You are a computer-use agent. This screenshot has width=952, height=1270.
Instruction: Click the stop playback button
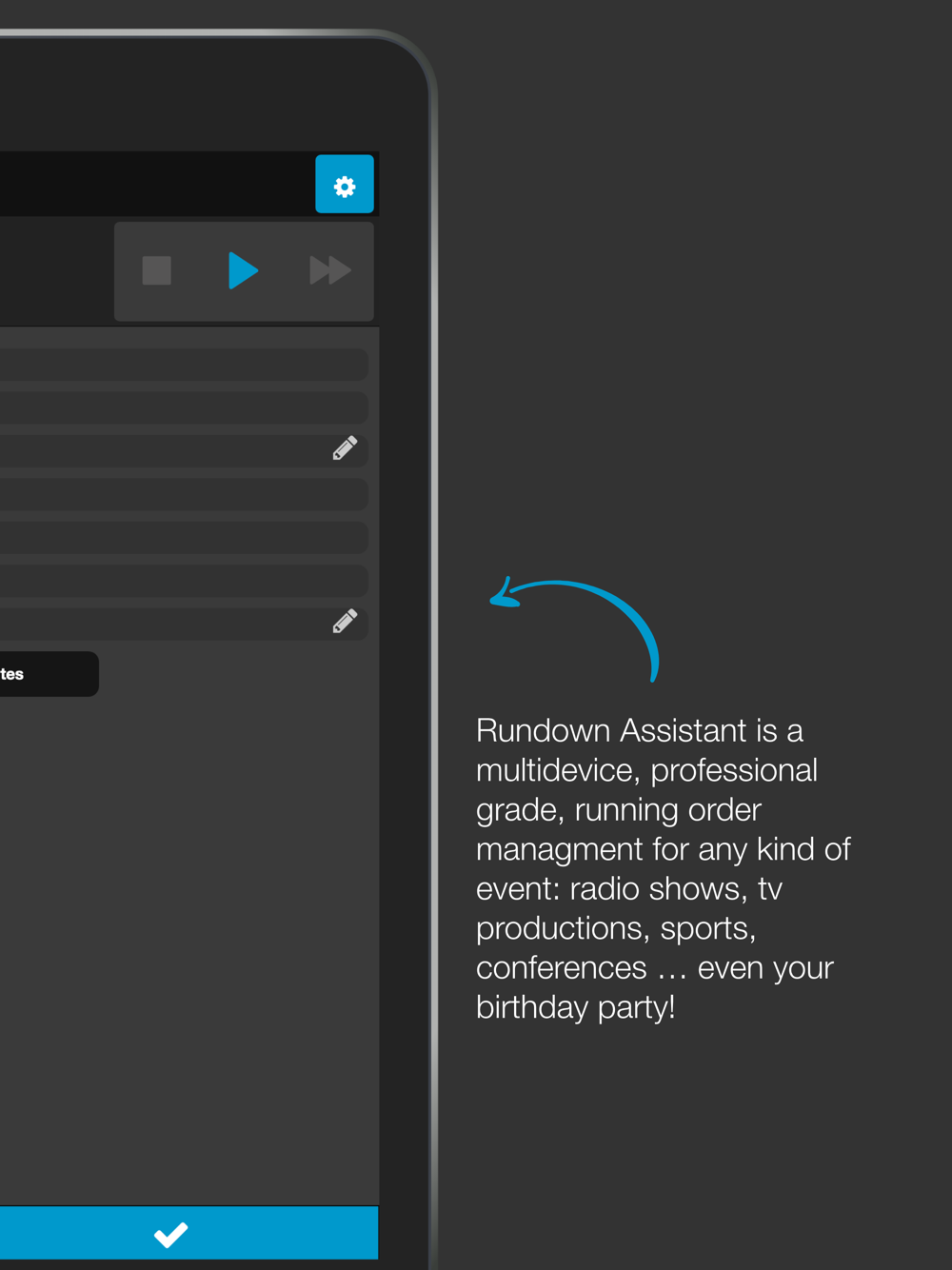[x=157, y=270]
